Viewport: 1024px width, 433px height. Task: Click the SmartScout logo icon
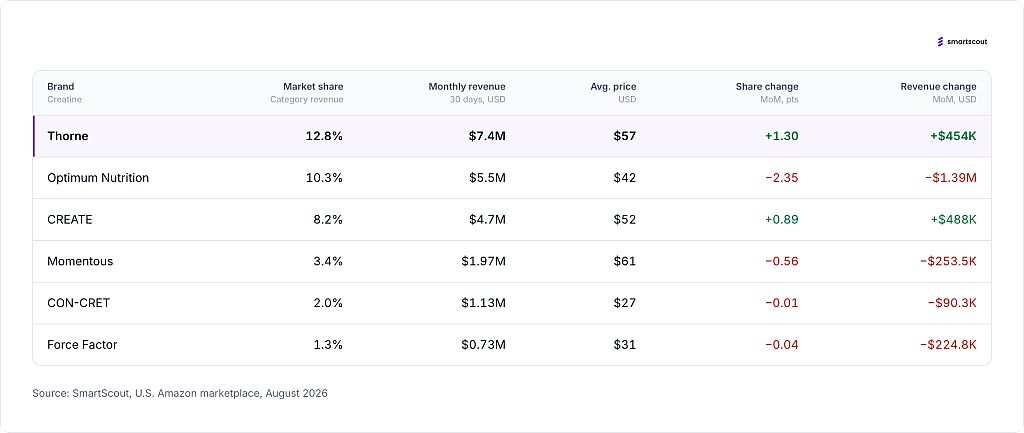pos(940,42)
